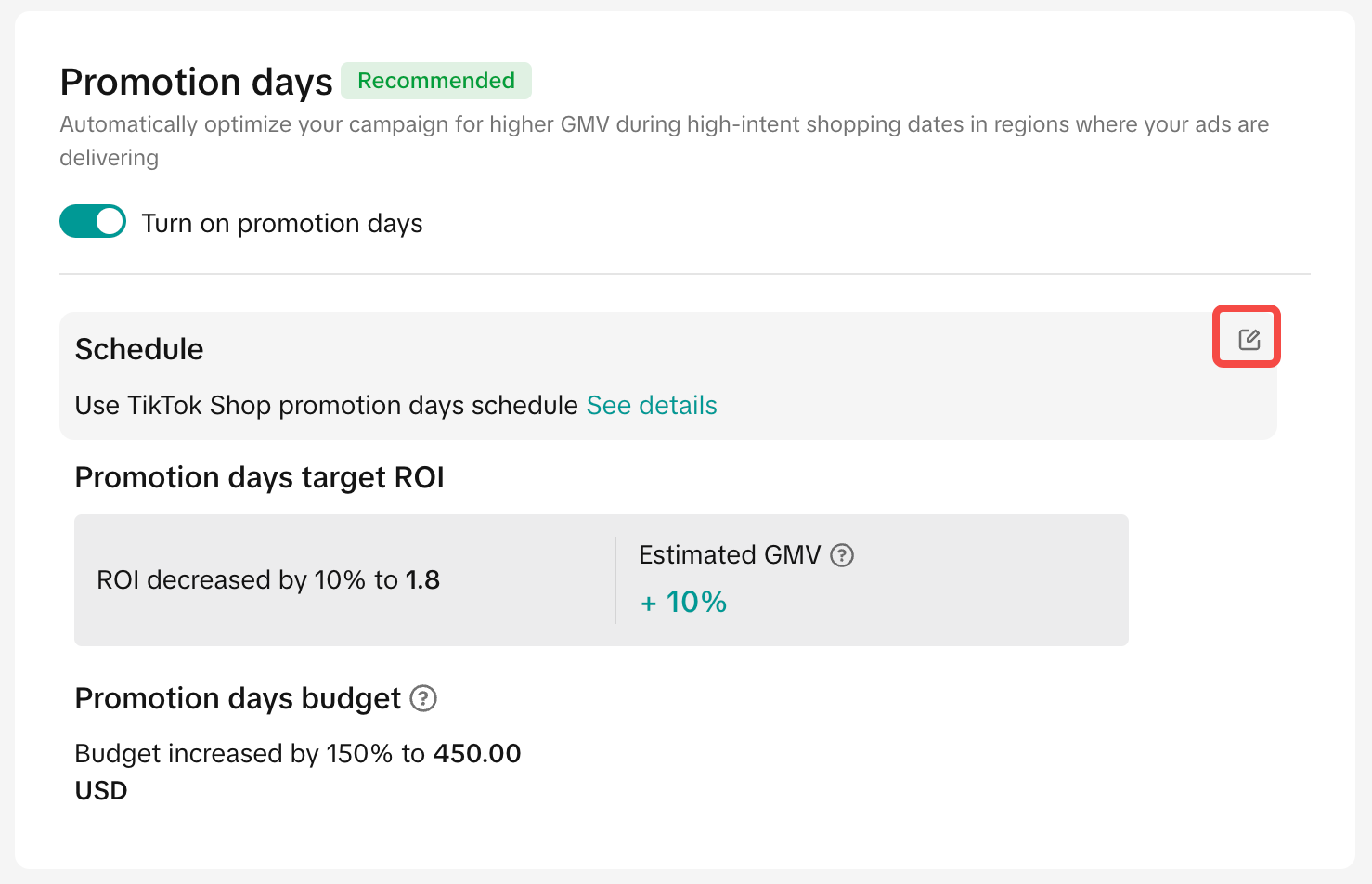Screen dimensions: 1372x884
Task: Click the Promotion days budget heading
Action: point(238,698)
